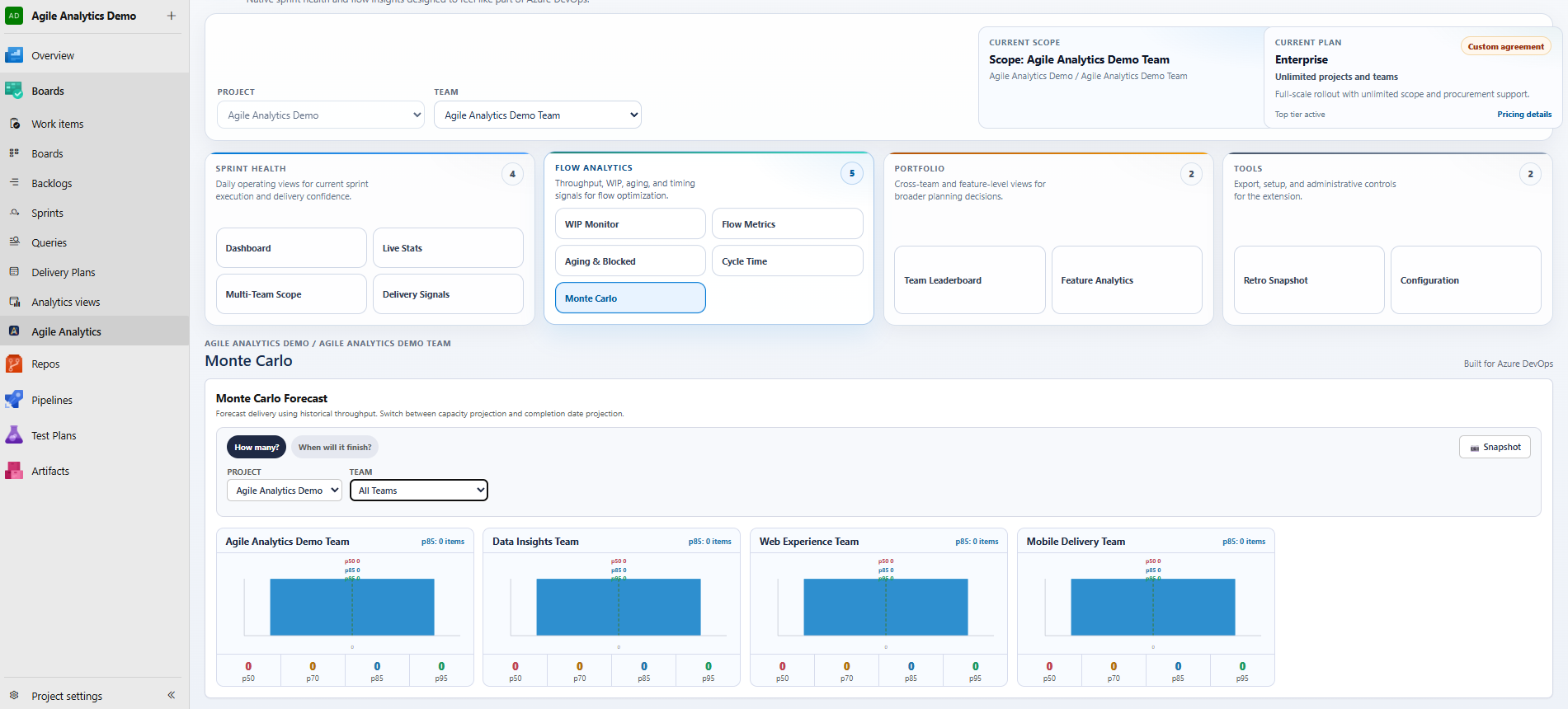Open the WIP Monitor view
This screenshot has width=1568, height=709.
[630, 224]
